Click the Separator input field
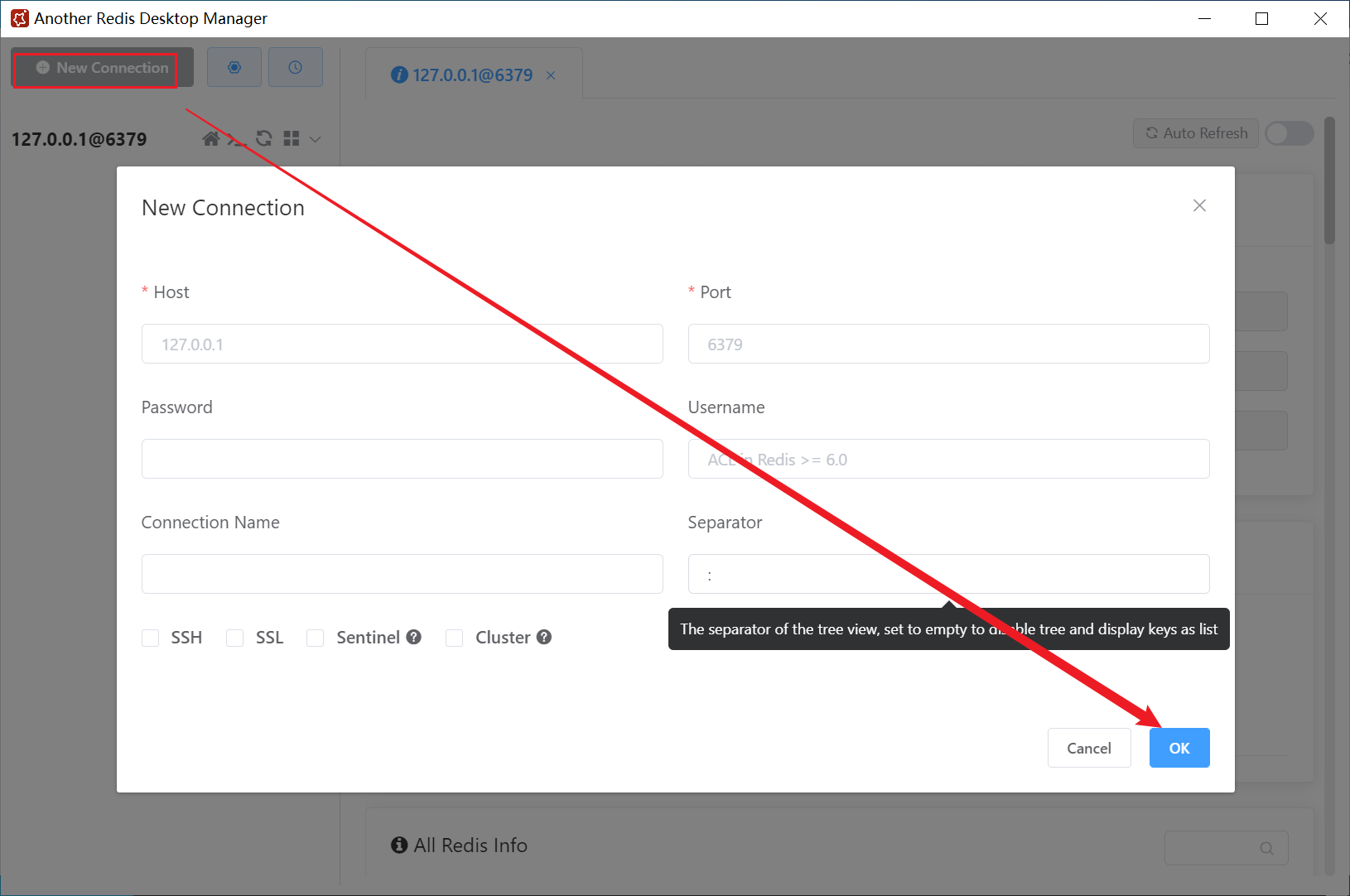 [x=949, y=574]
